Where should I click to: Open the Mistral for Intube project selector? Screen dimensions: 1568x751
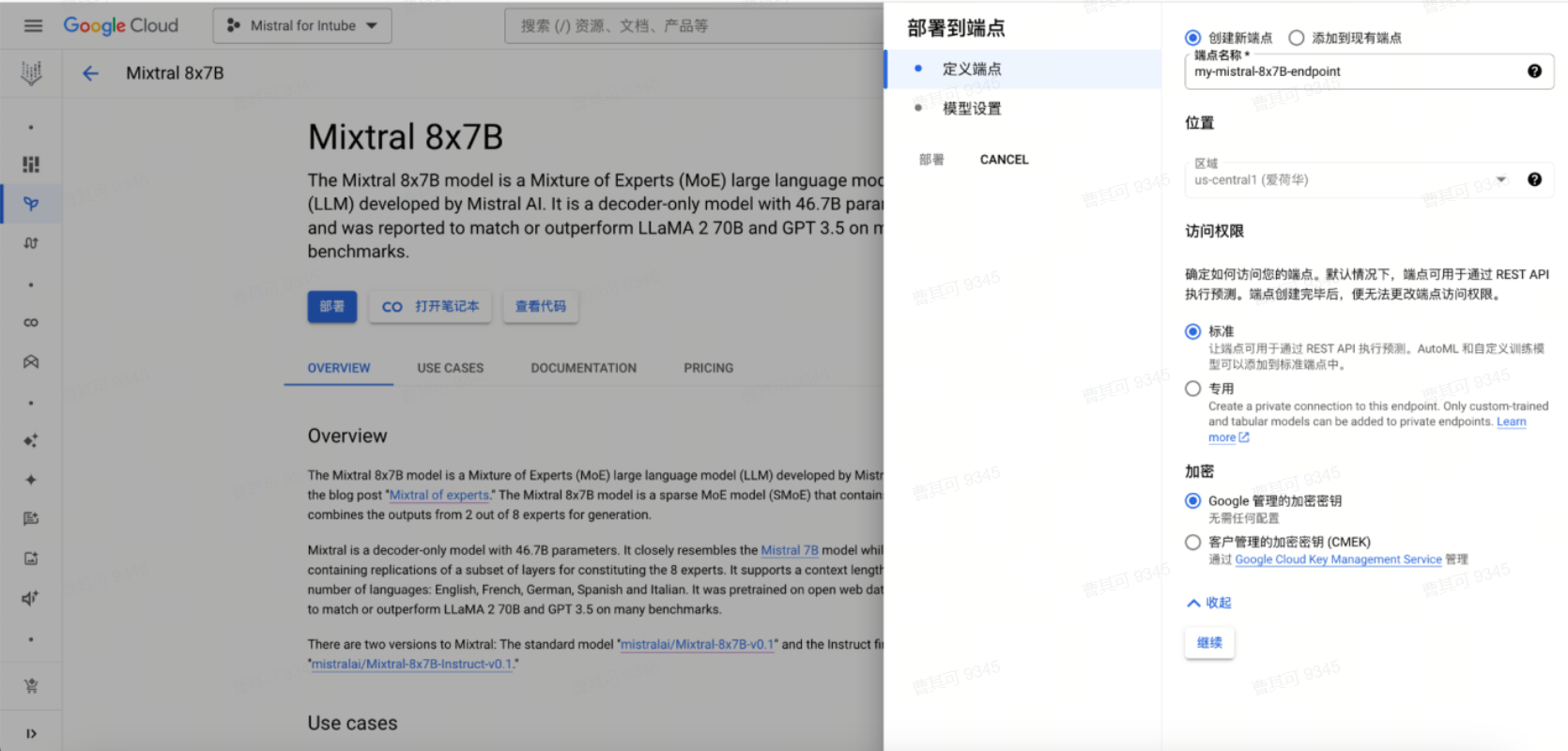(302, 25)
